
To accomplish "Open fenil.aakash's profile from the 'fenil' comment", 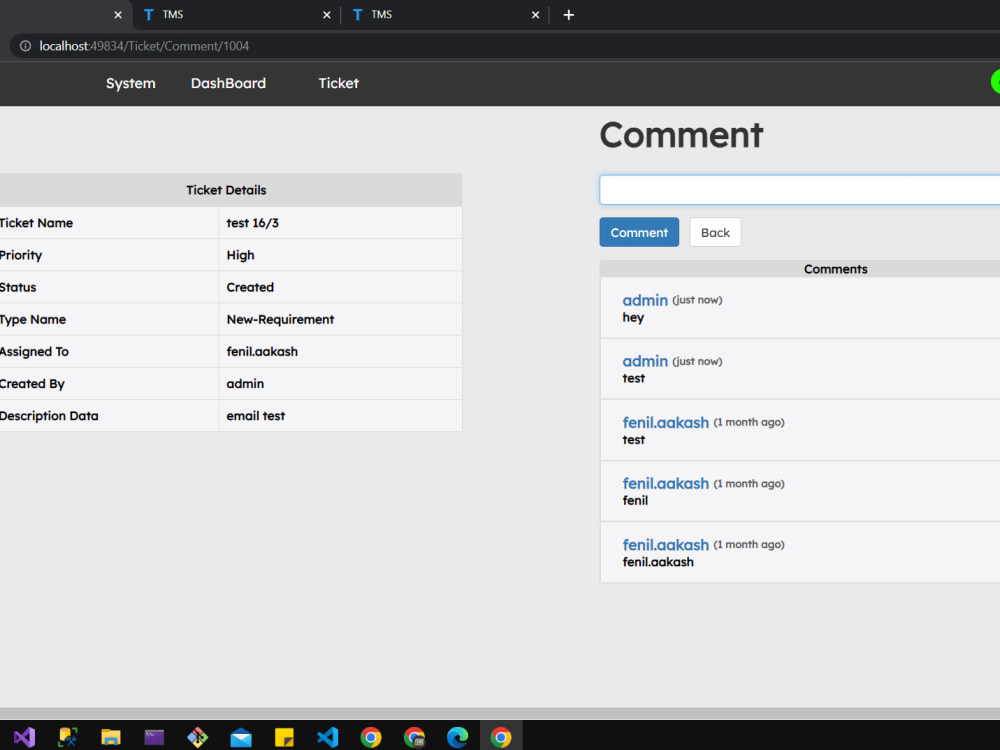I will point(666,483).
